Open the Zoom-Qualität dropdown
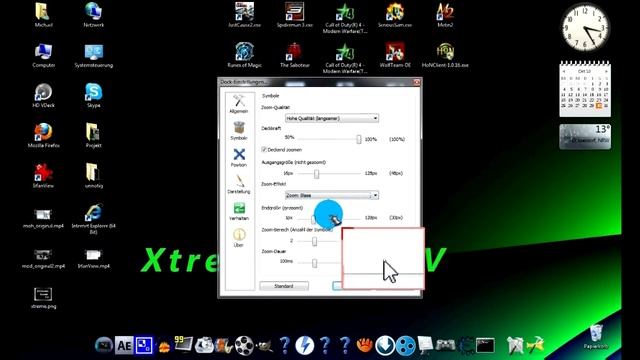The image size is (640, 360). click(x=332, y=118)
